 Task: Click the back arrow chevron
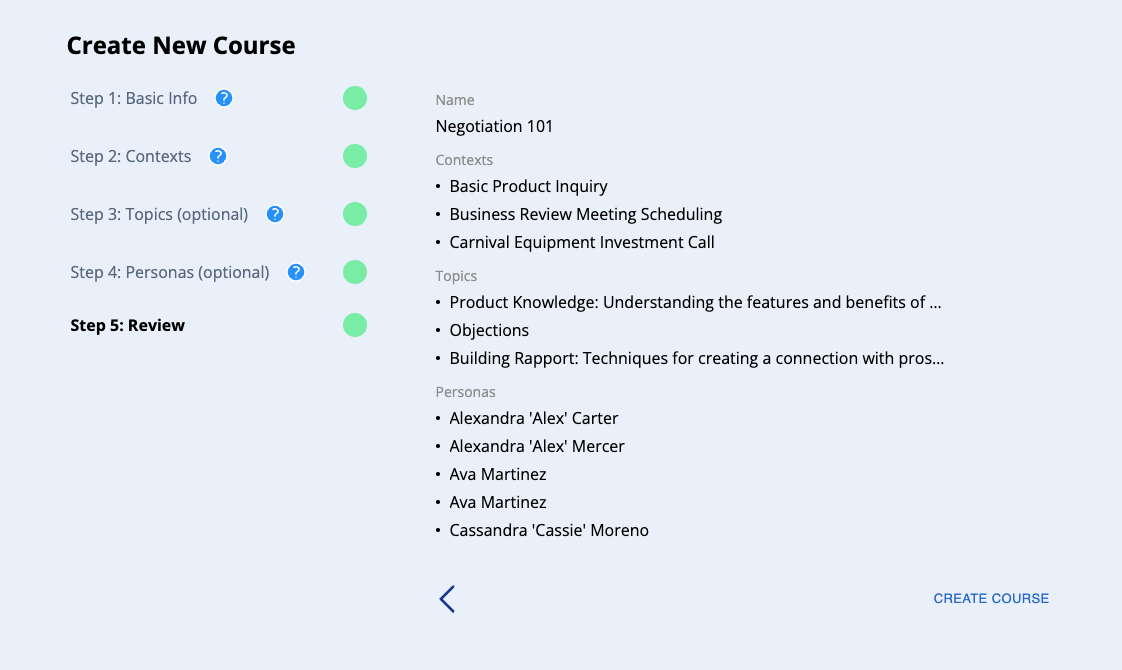pyautogui.click(x=447, y=599)
